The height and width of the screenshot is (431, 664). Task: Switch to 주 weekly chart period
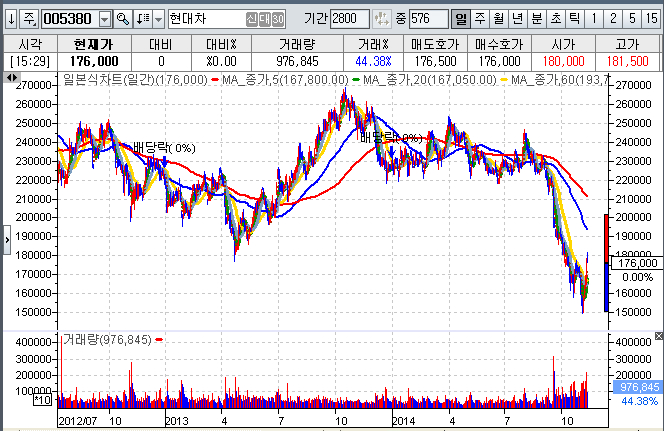[x=479, y=19]
